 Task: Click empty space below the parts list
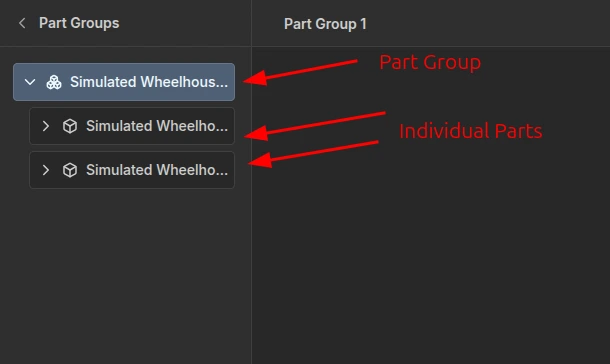(x=124, y=272)
